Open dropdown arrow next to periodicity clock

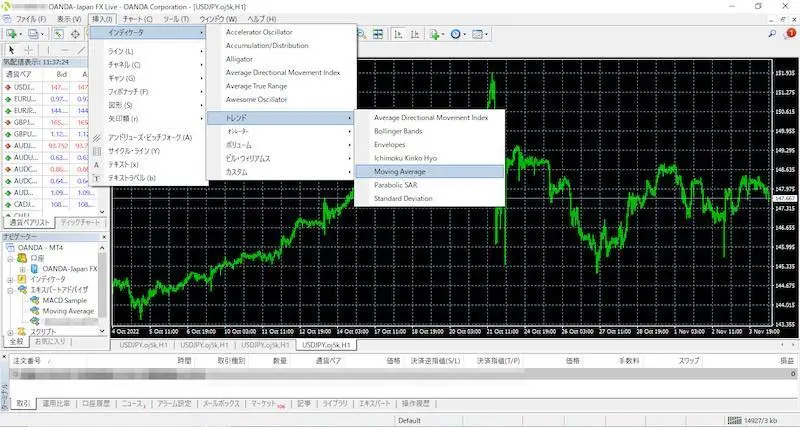coord(464,35)
